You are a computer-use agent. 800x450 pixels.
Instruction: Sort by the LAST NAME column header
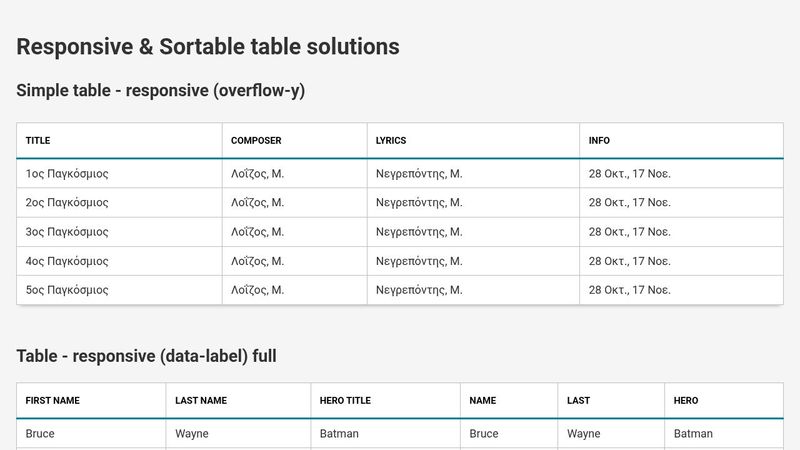tap(238, 401)
